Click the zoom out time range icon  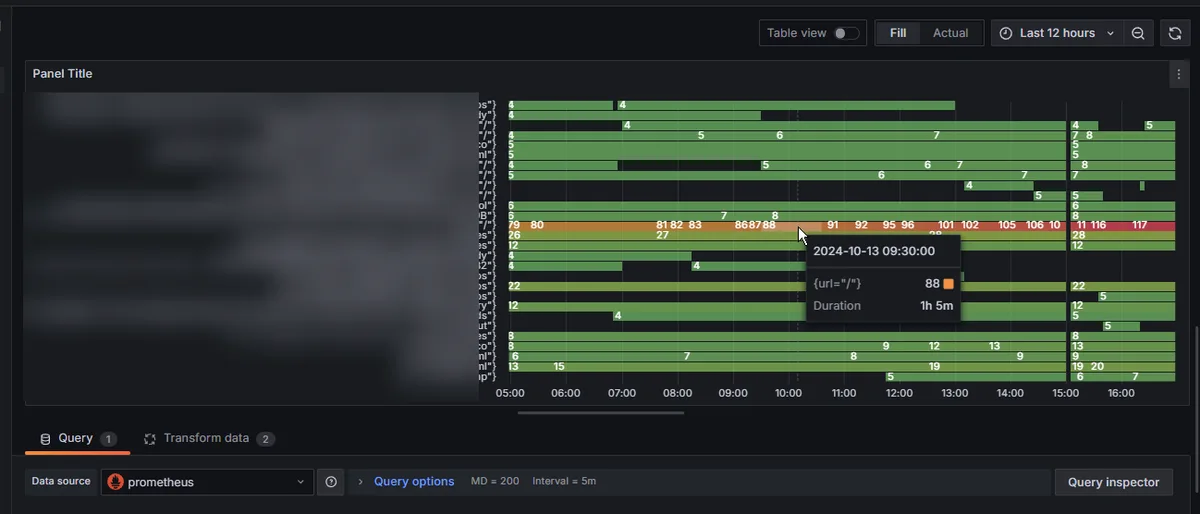coord(1138,33)
